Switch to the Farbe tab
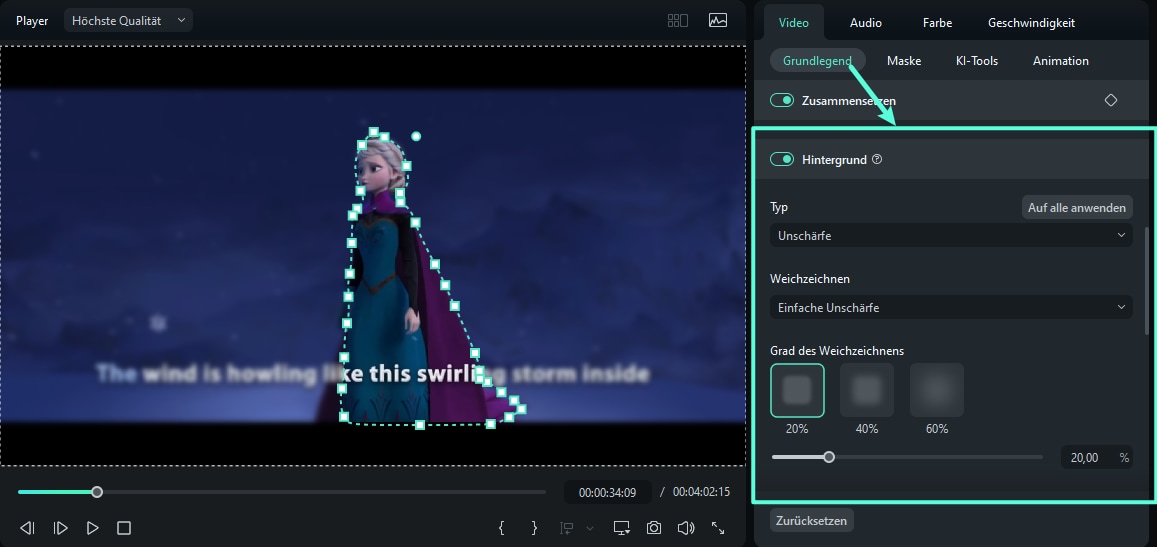The image size is (1157, 547). click(937, 23)
